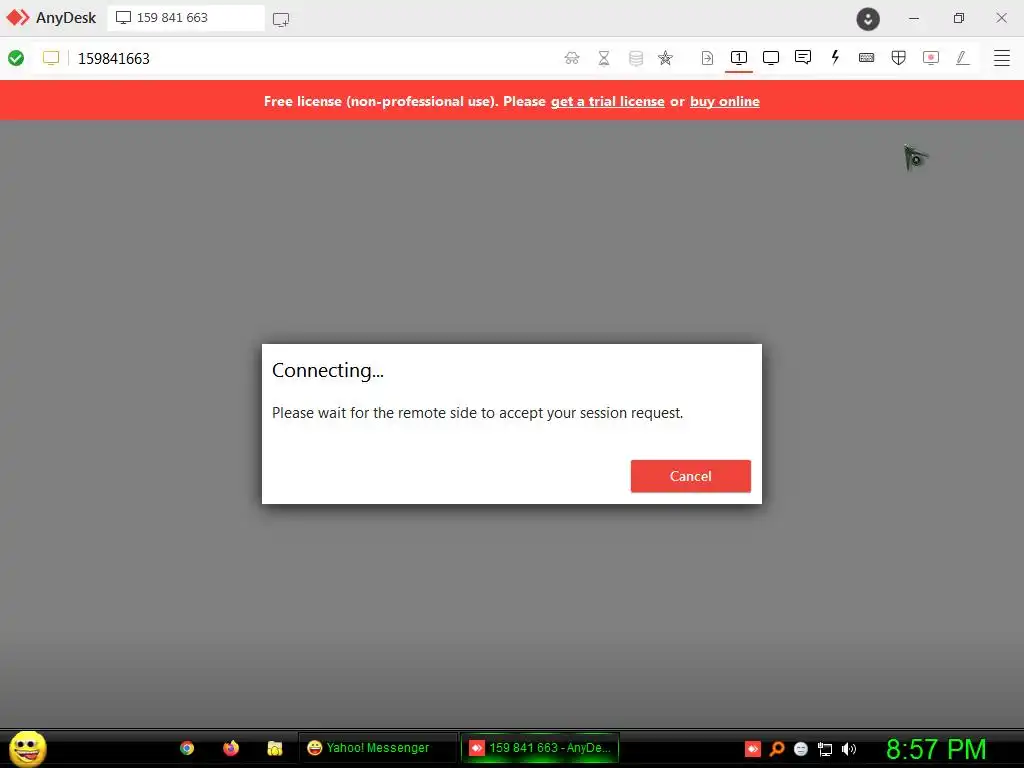
Task: Click the Yahoo Messenger smiley tray icon
Action: click(801, 749)
